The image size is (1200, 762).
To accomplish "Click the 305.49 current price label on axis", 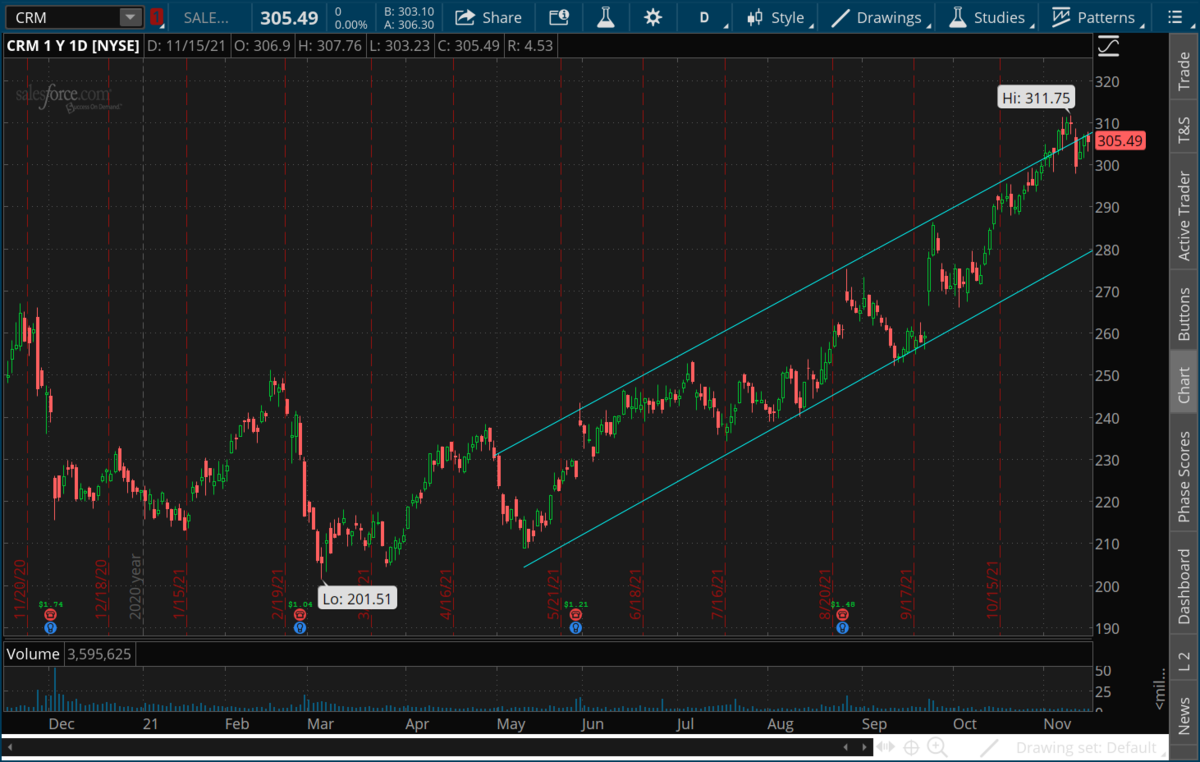I will [1120, 141].
